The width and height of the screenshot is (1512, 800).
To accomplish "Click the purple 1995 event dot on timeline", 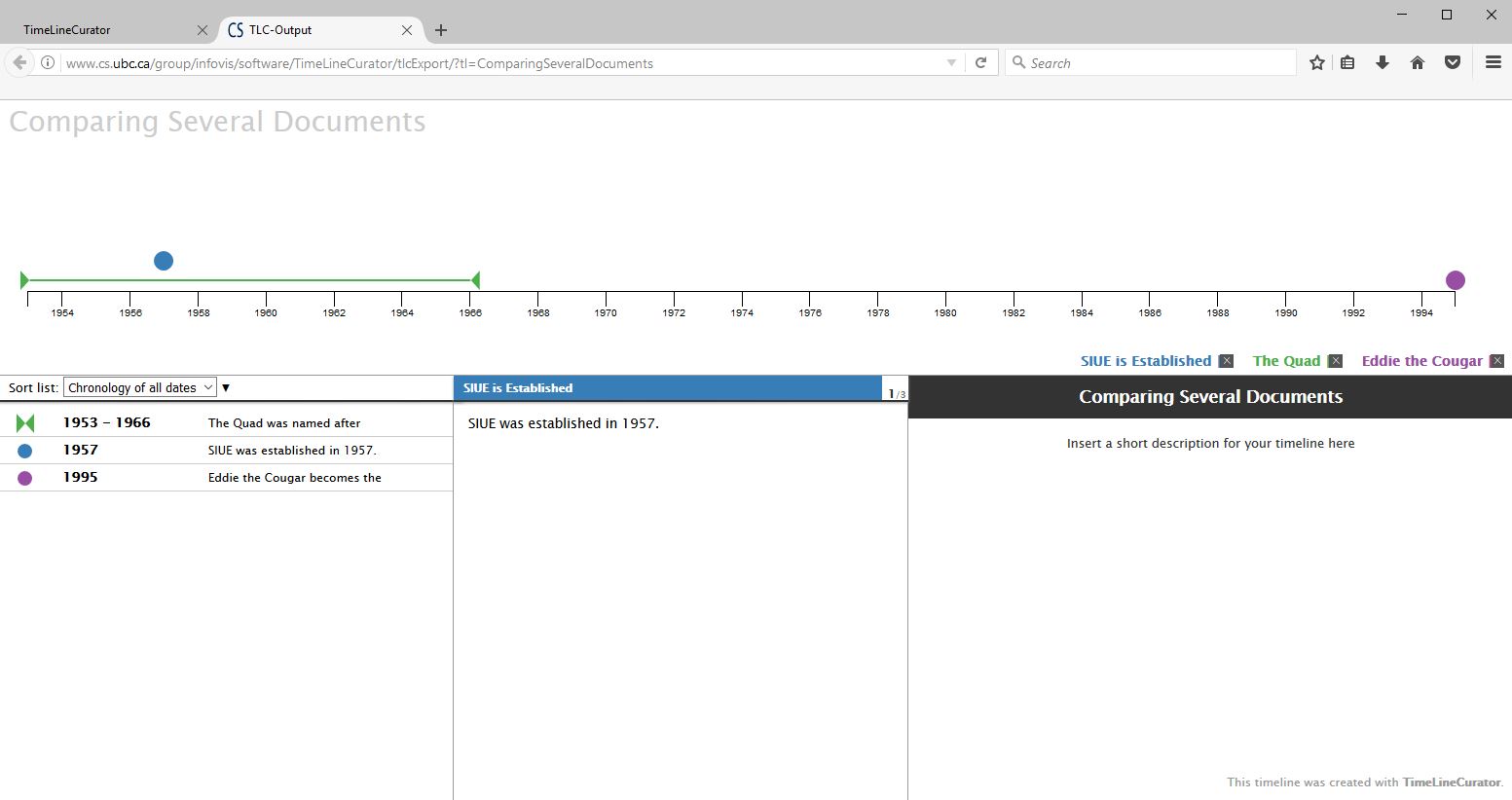I will pyautogui.click(x=1455, y=280).
